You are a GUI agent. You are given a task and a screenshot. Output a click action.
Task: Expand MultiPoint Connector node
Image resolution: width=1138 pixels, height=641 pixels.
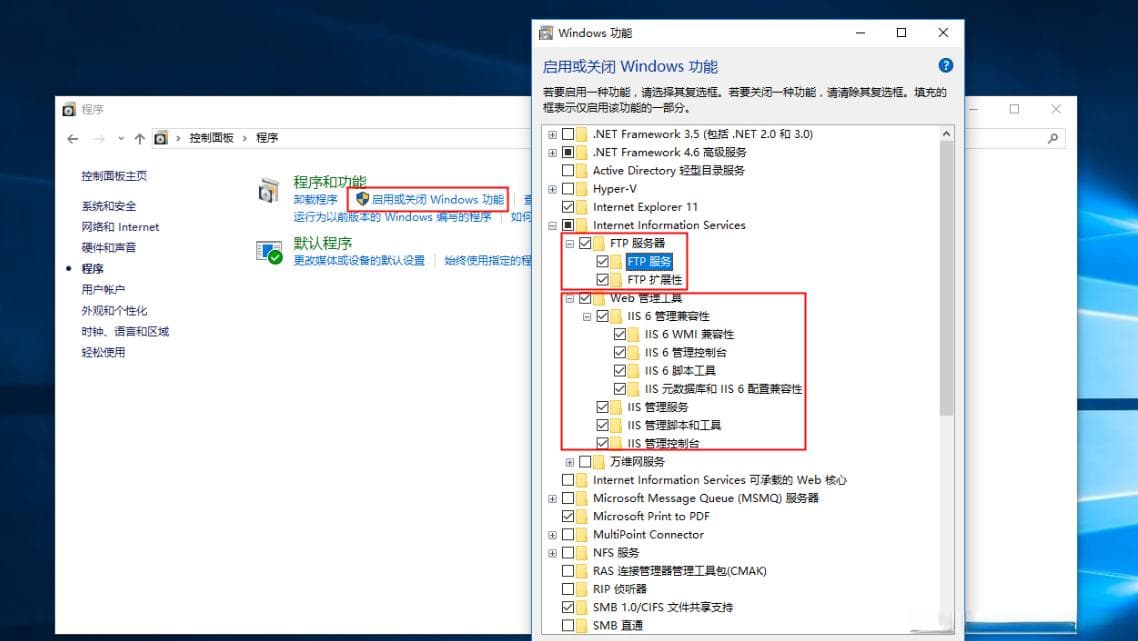[552, 534]
